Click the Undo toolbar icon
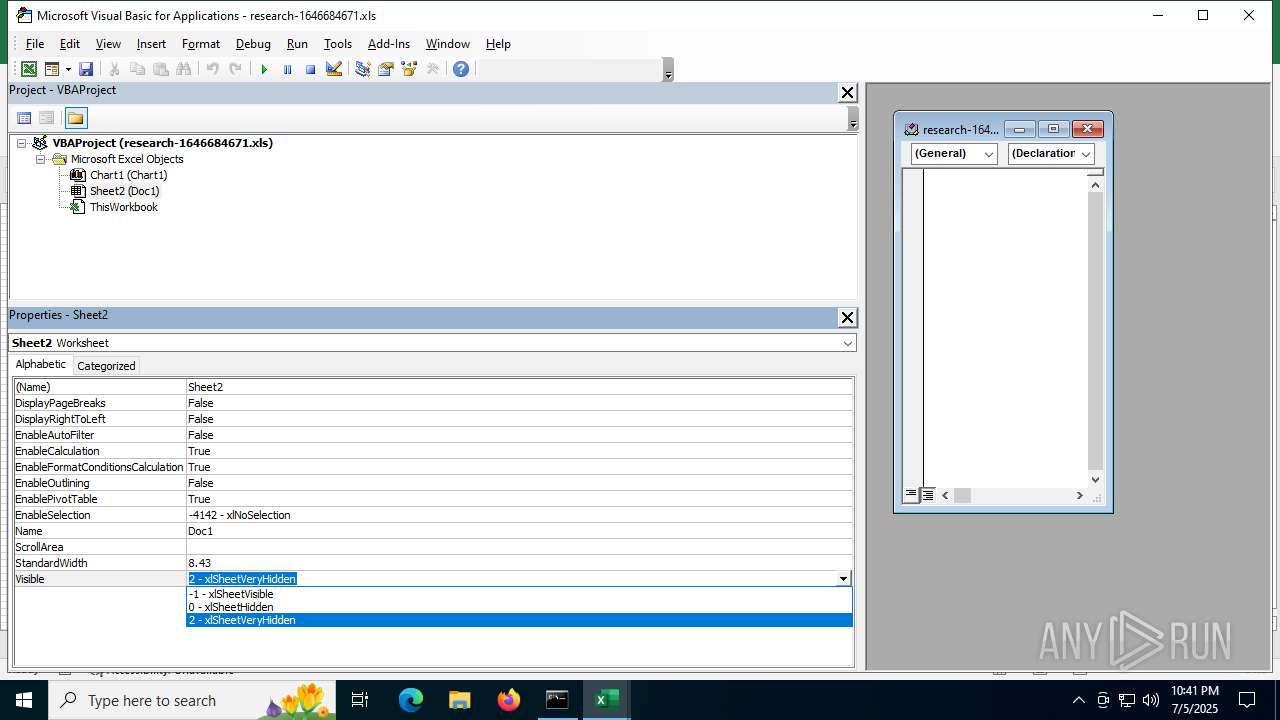Viewport: 1280px width, 720px height. click(212, 69)
